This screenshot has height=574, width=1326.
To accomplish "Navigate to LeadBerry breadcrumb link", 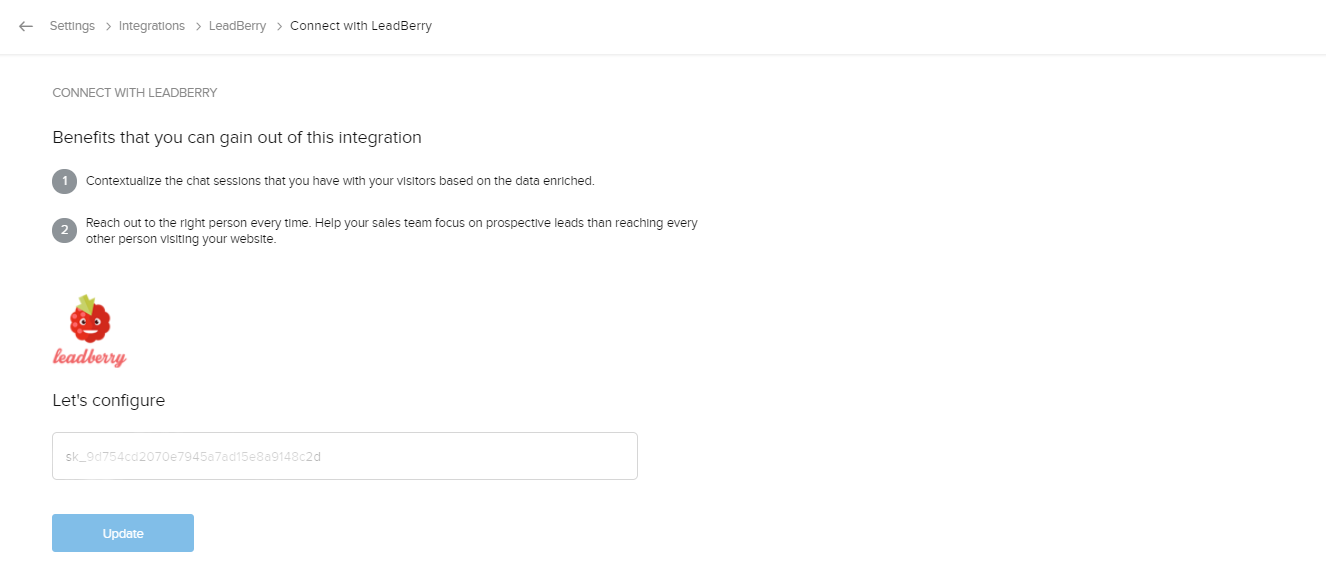I will click(x=237, y=26).
